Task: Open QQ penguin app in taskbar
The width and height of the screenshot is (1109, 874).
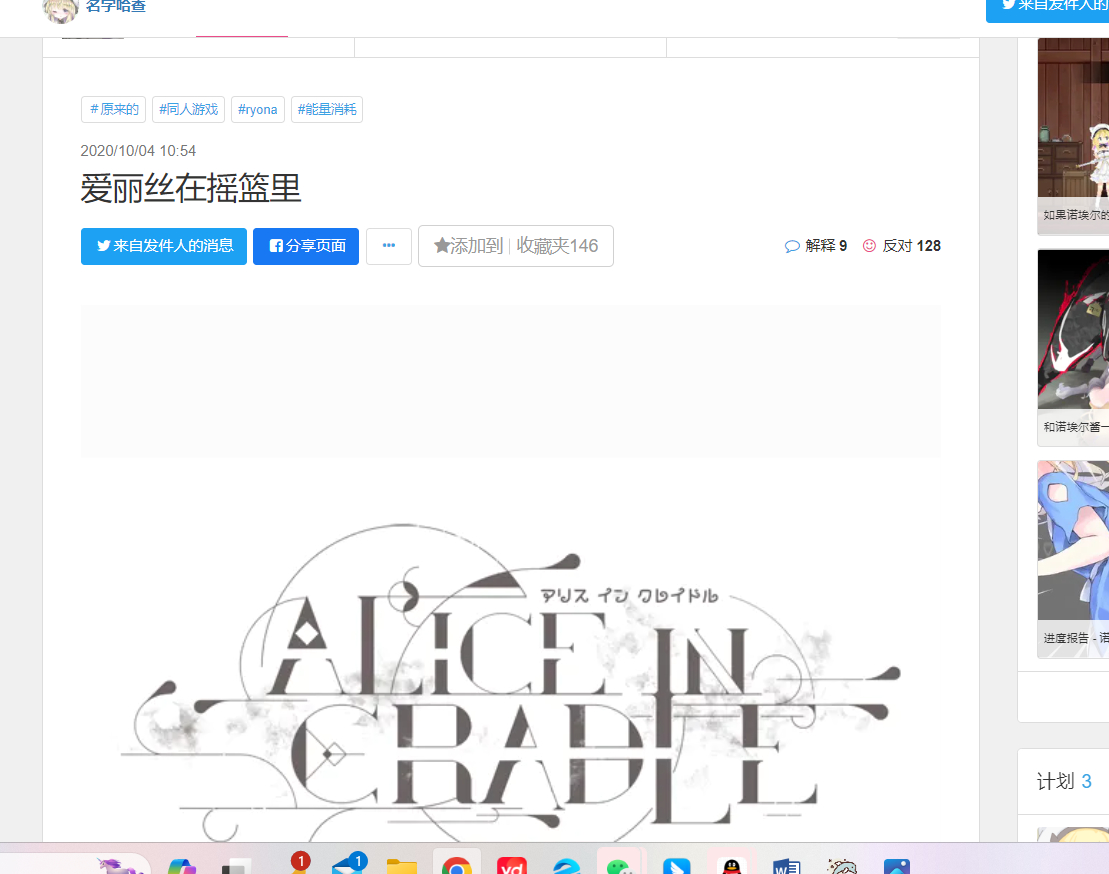Action: pyautogui.click(x=731, y=866)
